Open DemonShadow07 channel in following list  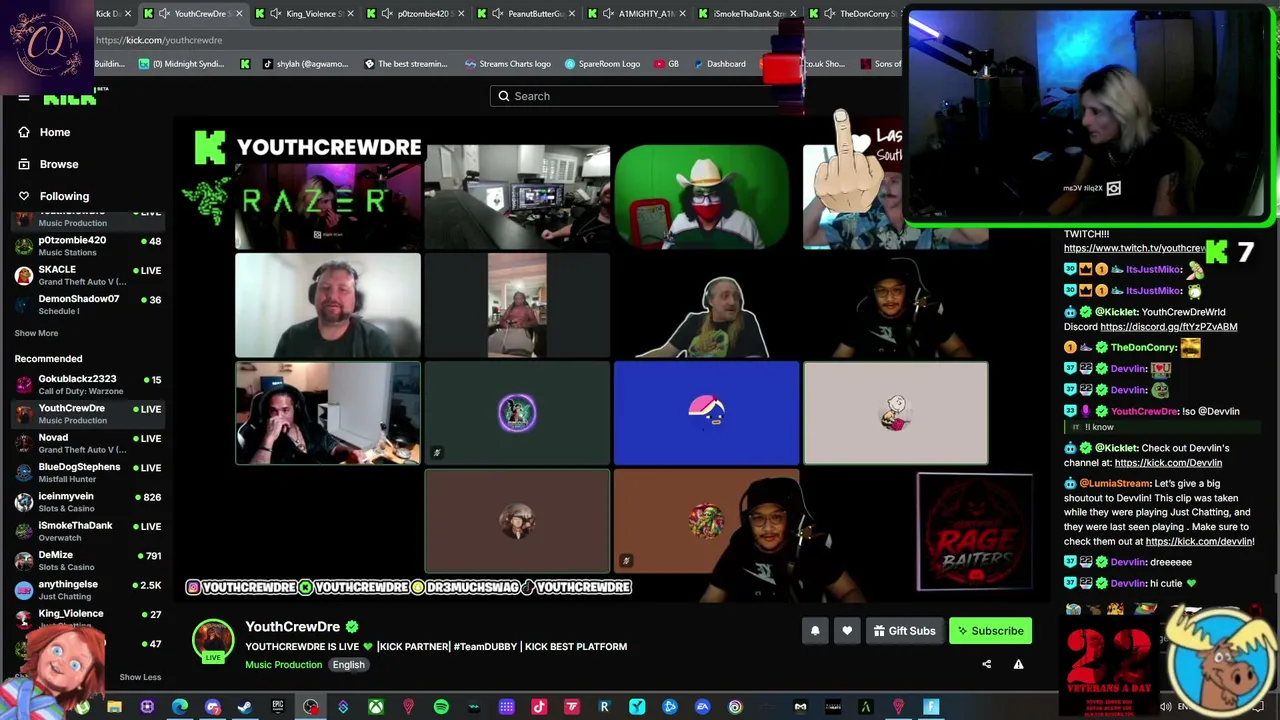[x=88, y=304]
